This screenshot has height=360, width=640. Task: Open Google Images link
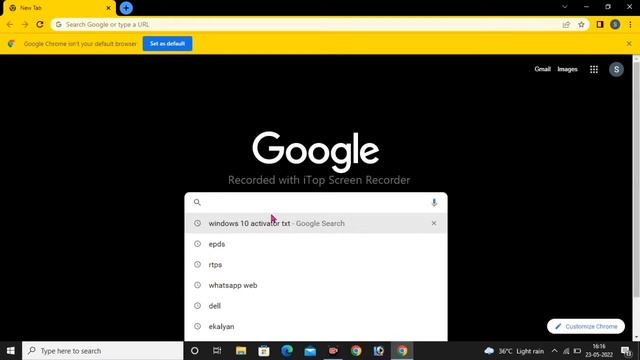567,69
